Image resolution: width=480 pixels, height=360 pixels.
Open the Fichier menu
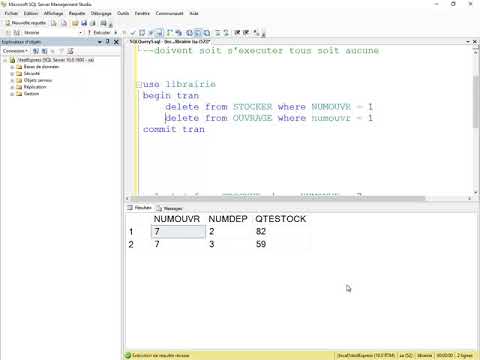[x=11, y=13]
